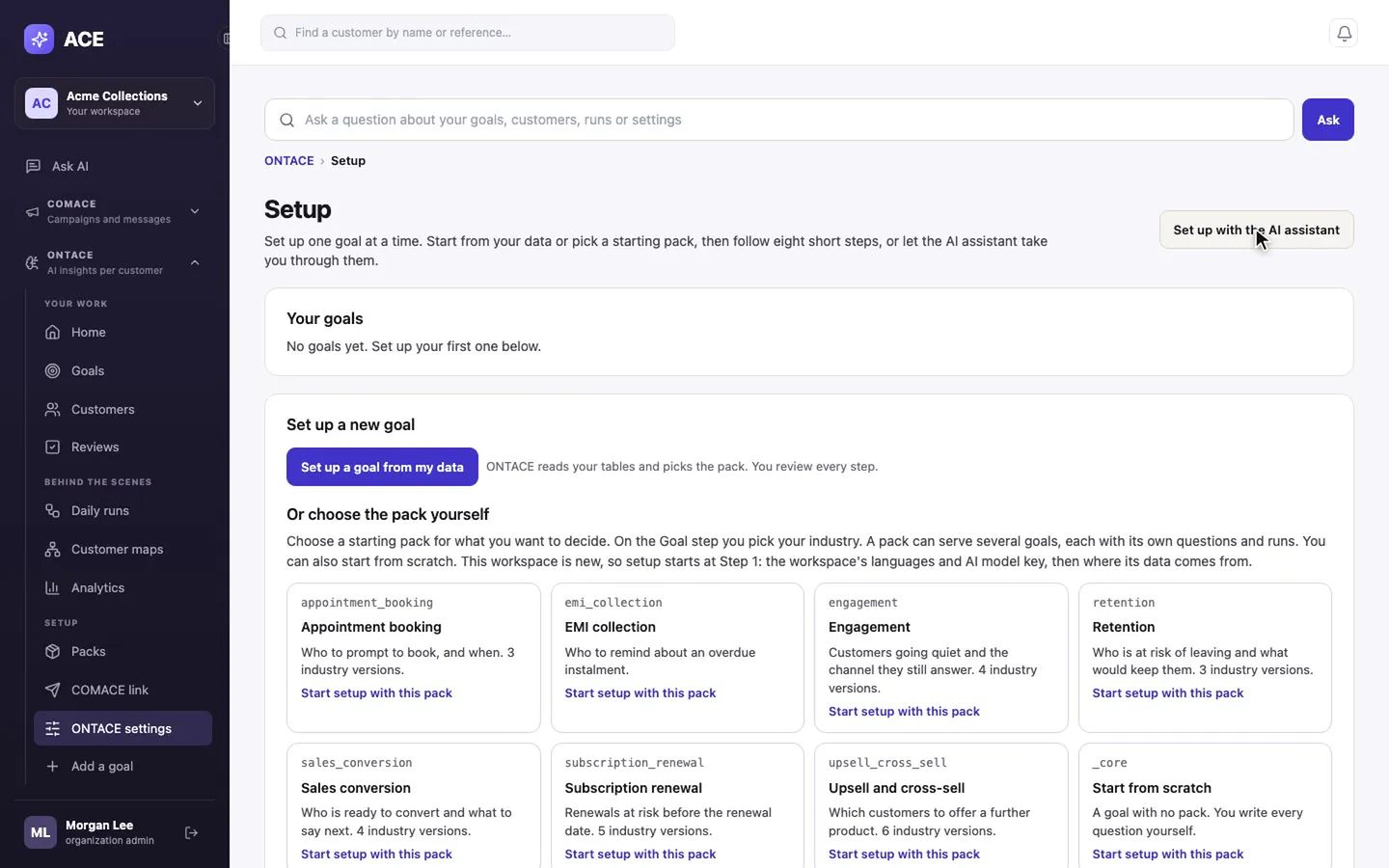
Task: Open the Daily runs menu item
Action: pos(123,510)
